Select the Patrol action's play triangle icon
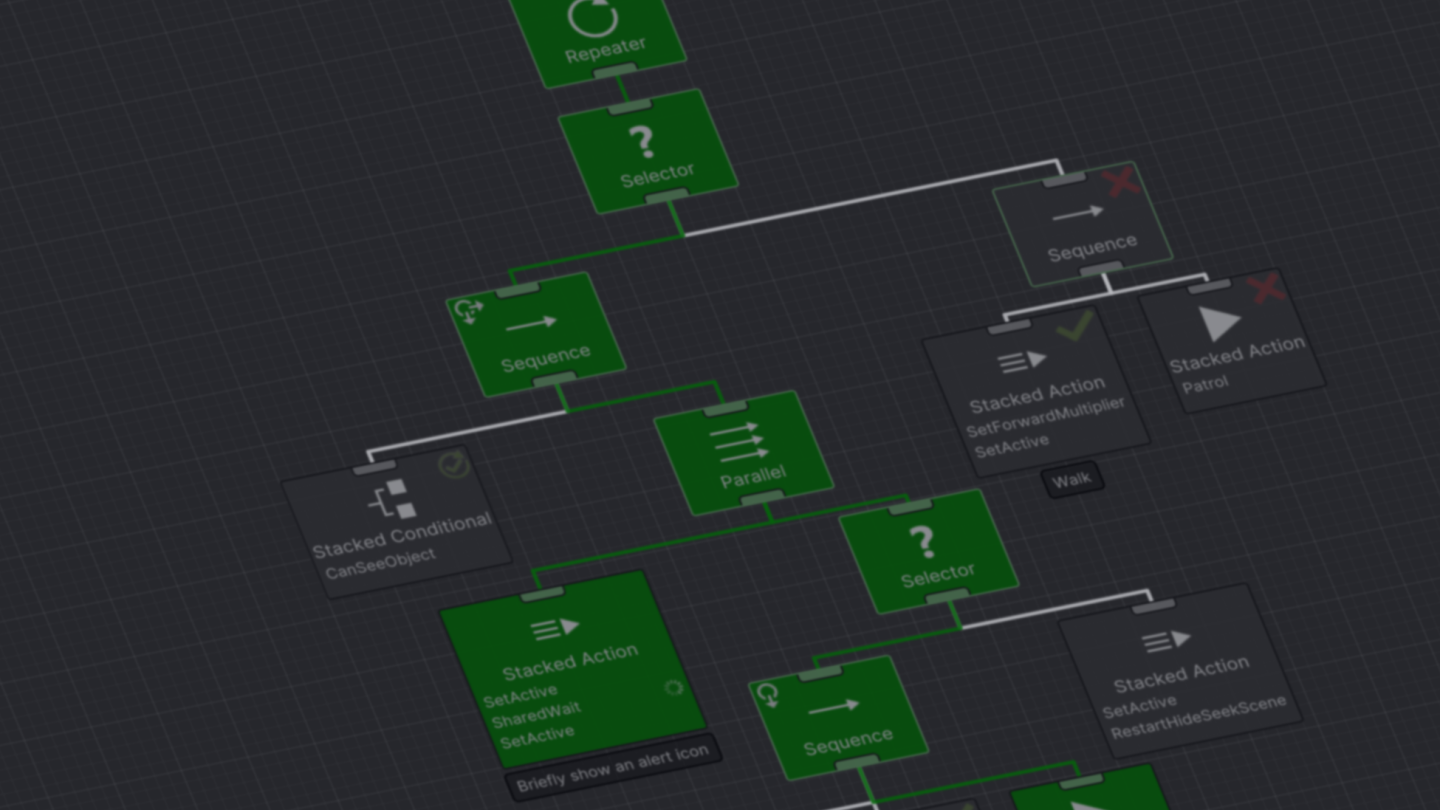The image size is (1440, 810). click(1218, 324)
